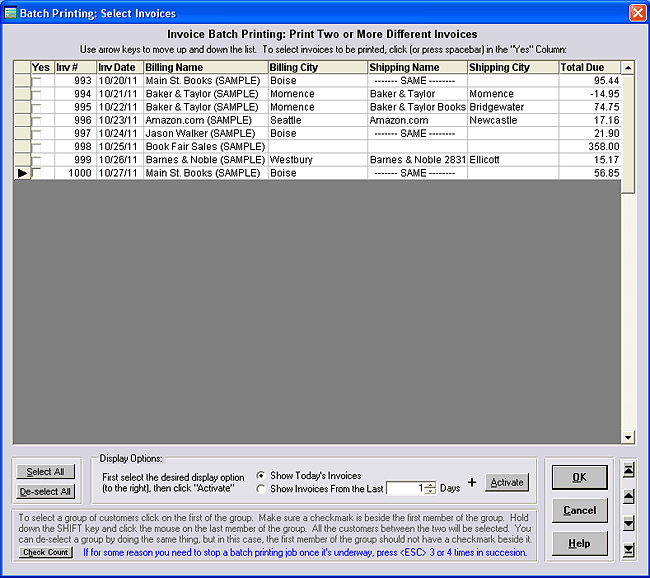Jump to last record with bottom navigation arrow
The image size is (650, 578).
tap(628, 549)
